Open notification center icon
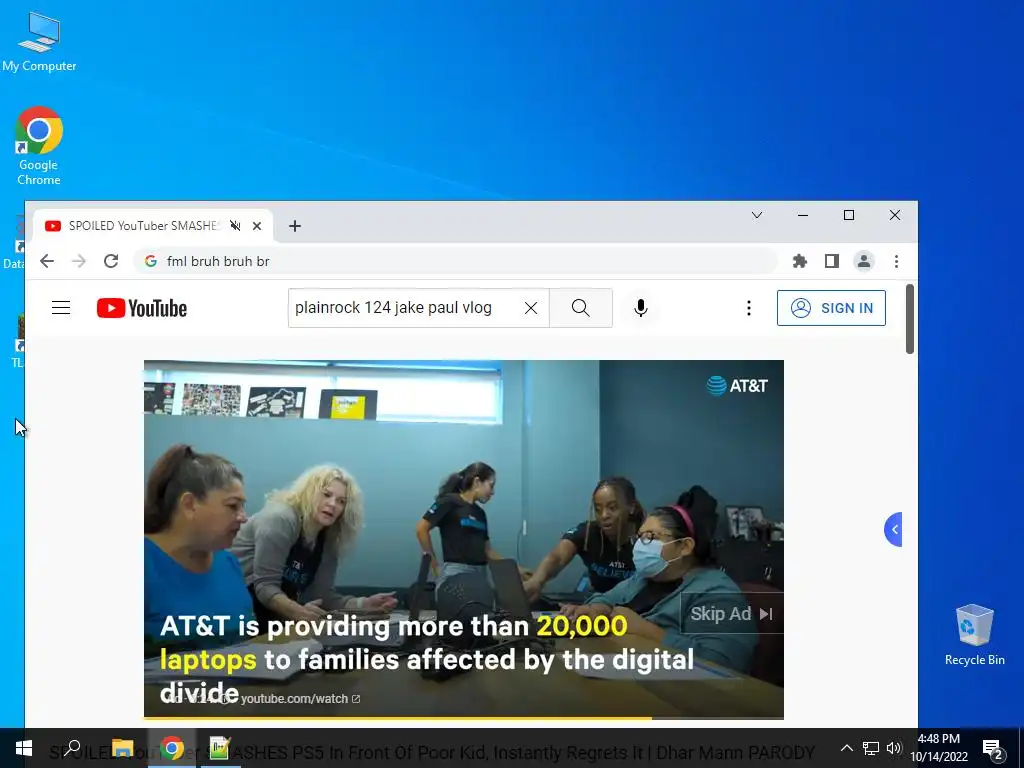Viewport: 1024px width, 768px height. pos(993,749)
